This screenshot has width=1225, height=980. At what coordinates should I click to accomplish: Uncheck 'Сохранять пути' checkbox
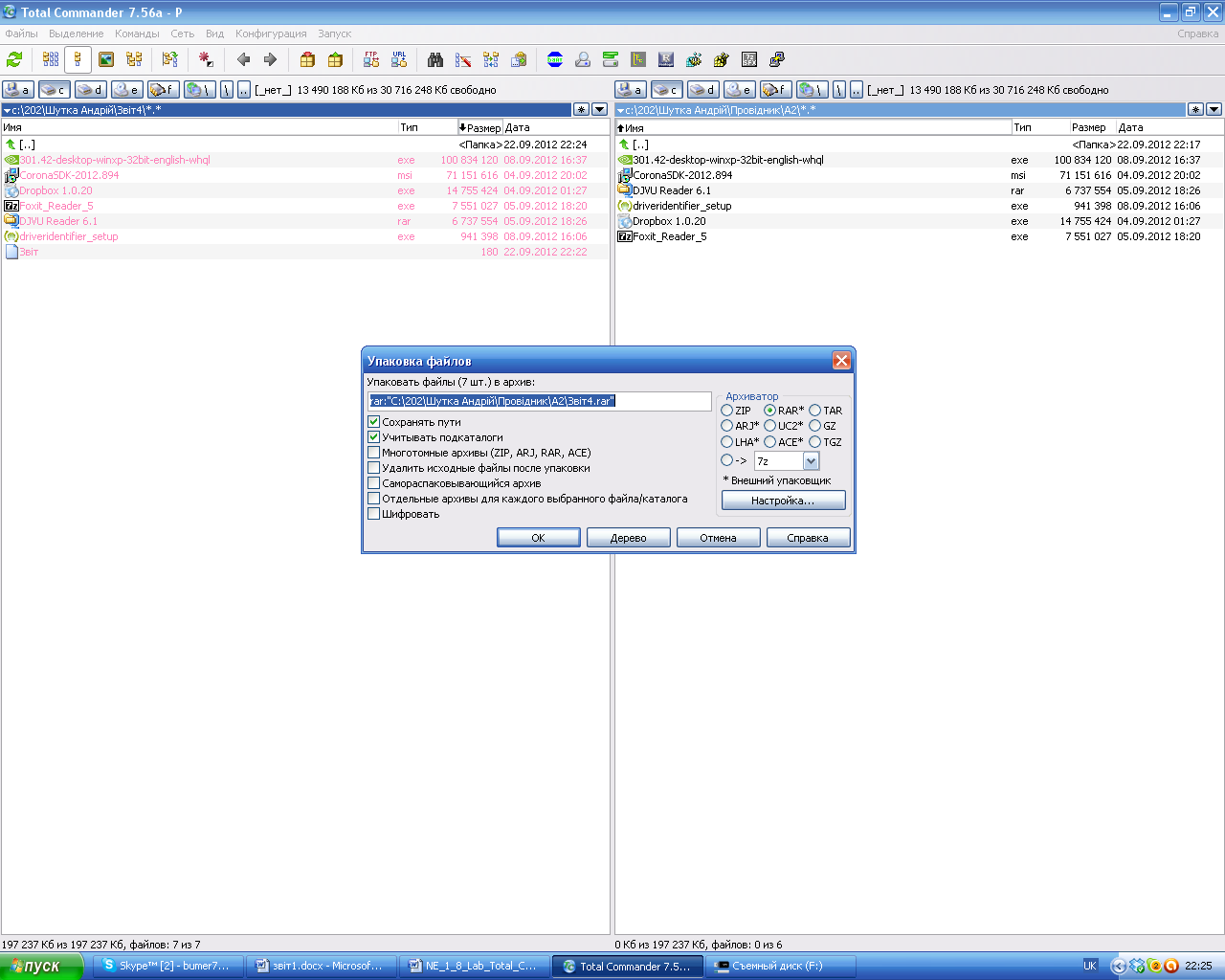tap(373, 422)
